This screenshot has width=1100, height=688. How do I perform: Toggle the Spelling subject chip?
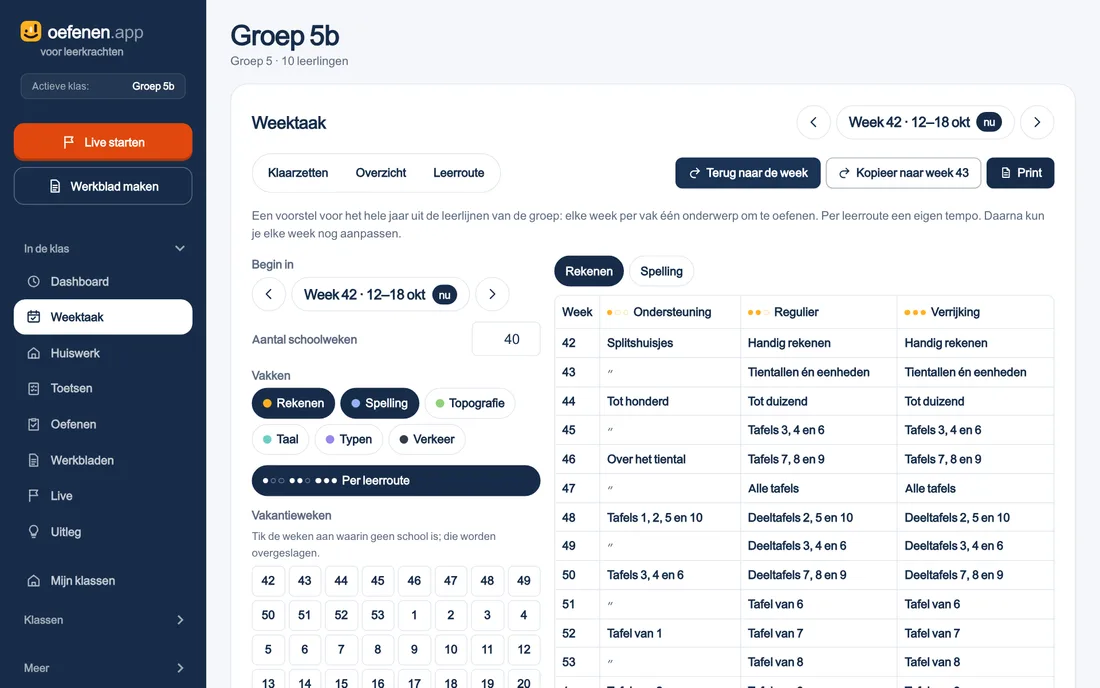point(380,403)
